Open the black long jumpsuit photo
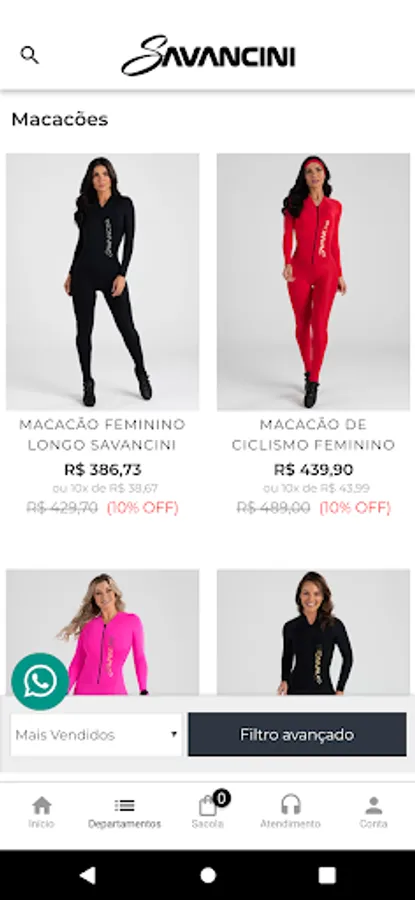Image resolution: width=415 pixels, height=900 pixels. point(103,281)
